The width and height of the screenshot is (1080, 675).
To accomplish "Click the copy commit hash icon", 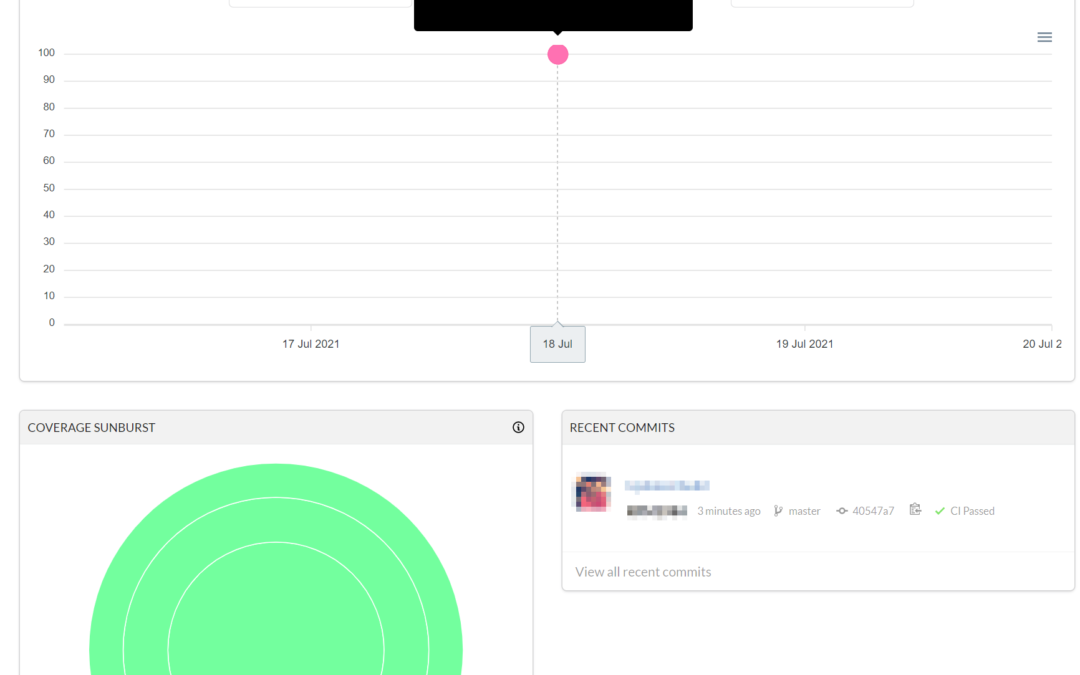I will [x=915, y=510].
